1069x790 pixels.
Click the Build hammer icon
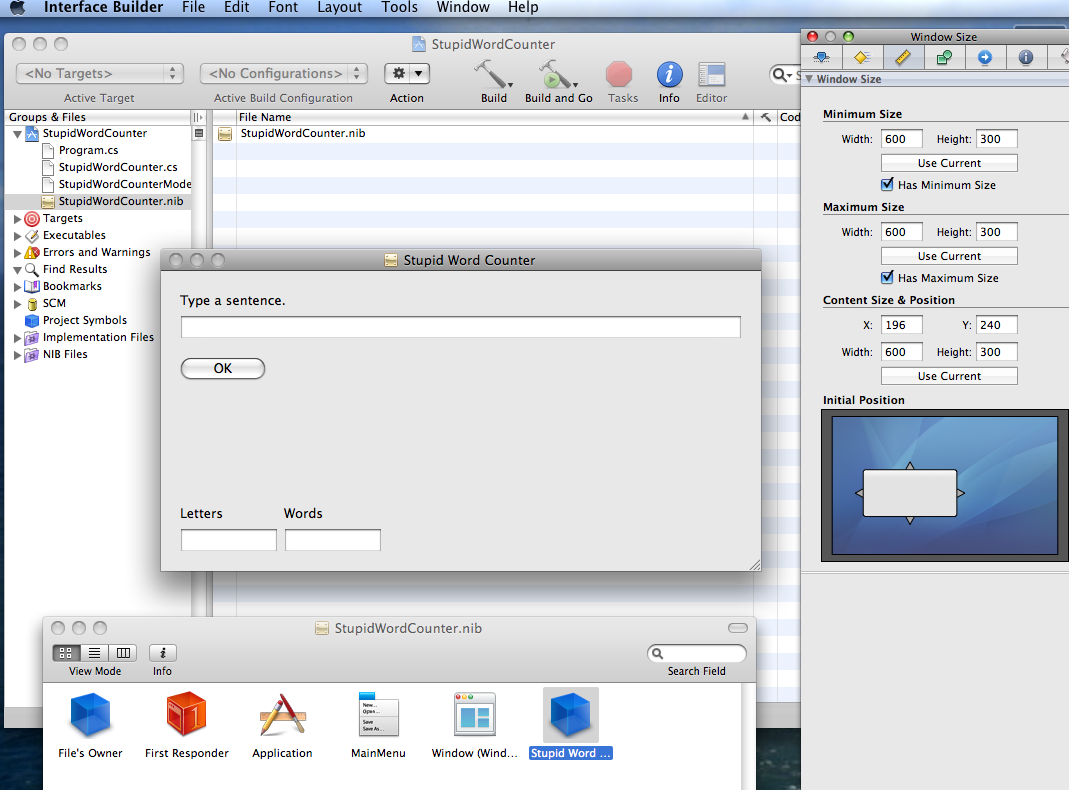492,74
